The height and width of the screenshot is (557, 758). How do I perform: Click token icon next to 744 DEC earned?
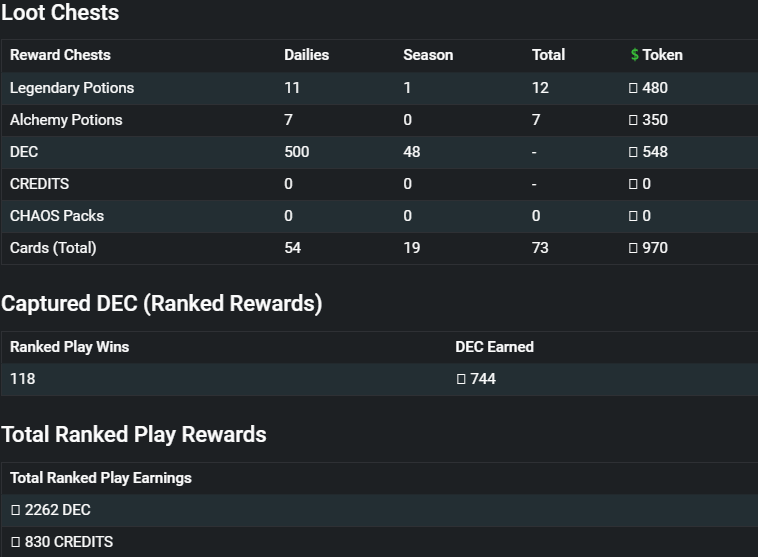[461, 379]
